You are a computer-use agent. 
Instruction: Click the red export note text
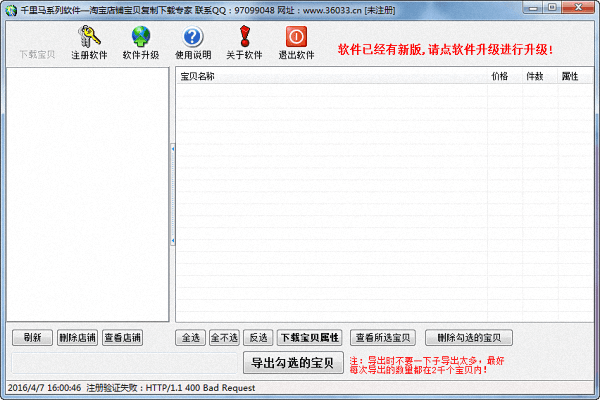click(427, 365)
